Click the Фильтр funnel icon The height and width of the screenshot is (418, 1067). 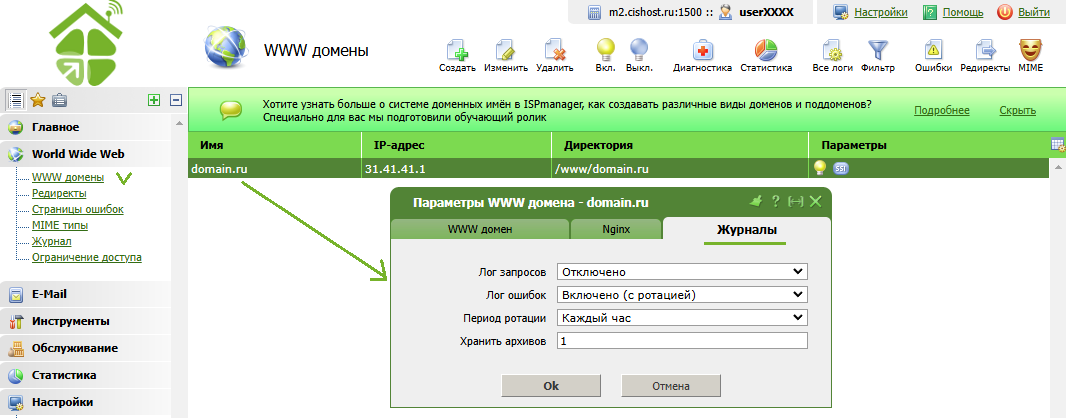878,51
